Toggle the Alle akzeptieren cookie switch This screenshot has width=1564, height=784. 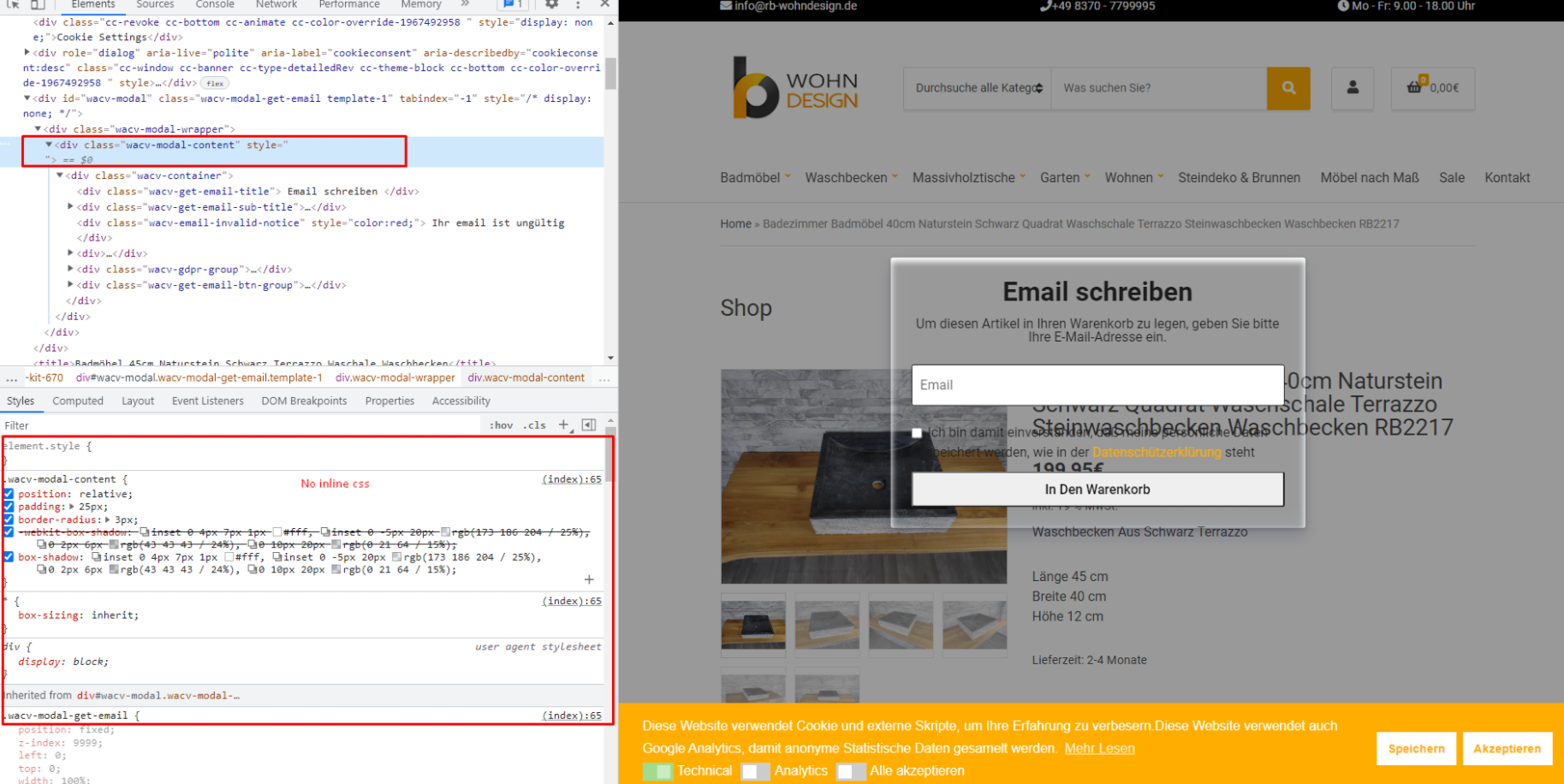click(851, 771)
